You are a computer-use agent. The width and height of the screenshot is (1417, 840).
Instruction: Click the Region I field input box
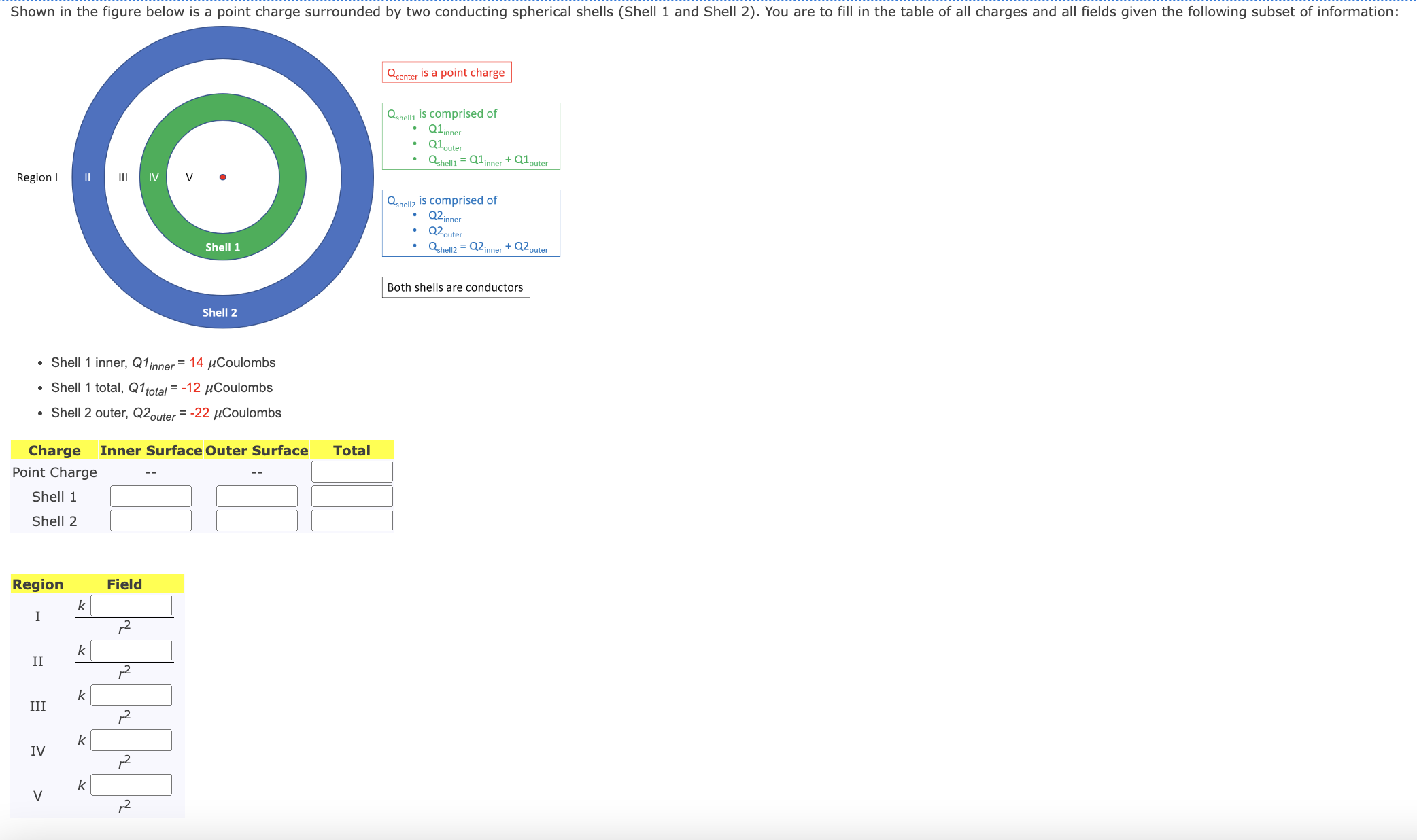click(131, 606)
